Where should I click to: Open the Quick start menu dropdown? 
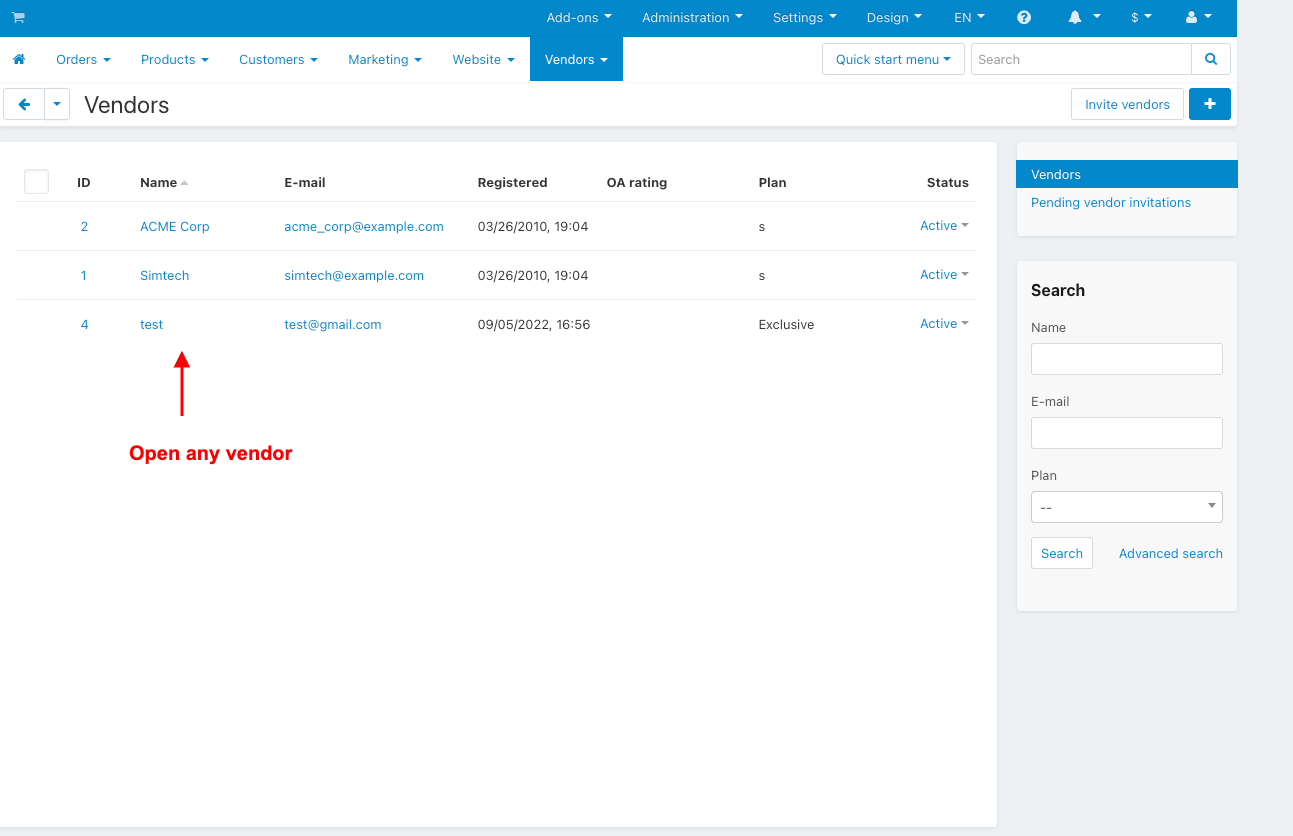tap(892, 60)
